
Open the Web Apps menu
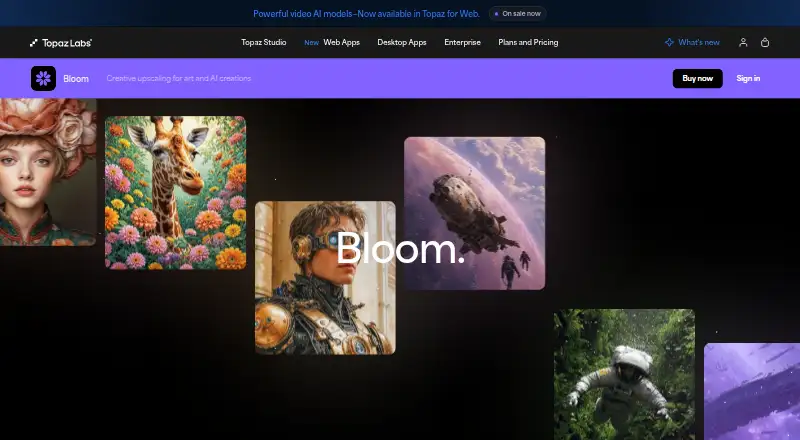[x=341, y=42]
